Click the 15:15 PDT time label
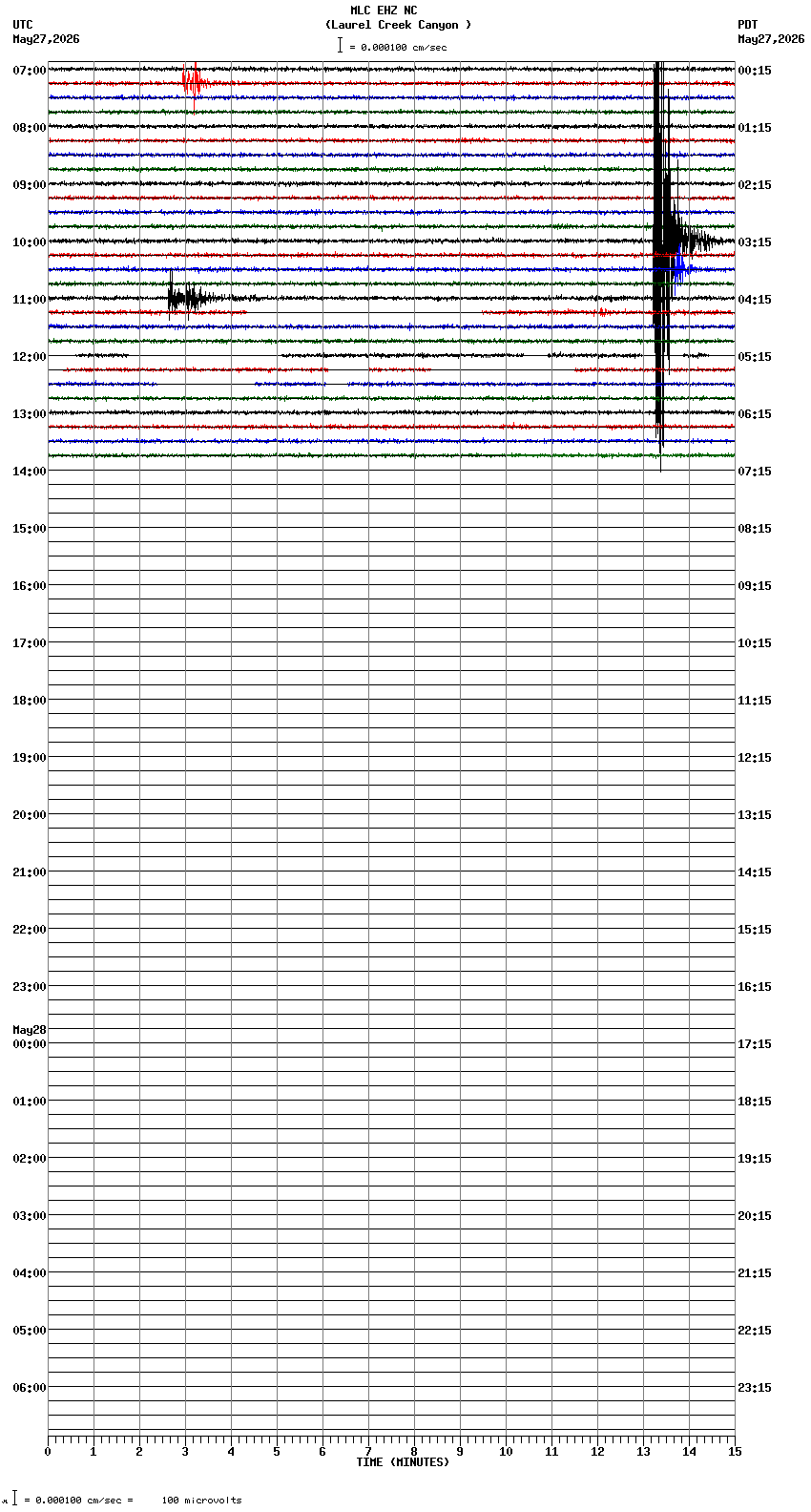 [755, 929]
